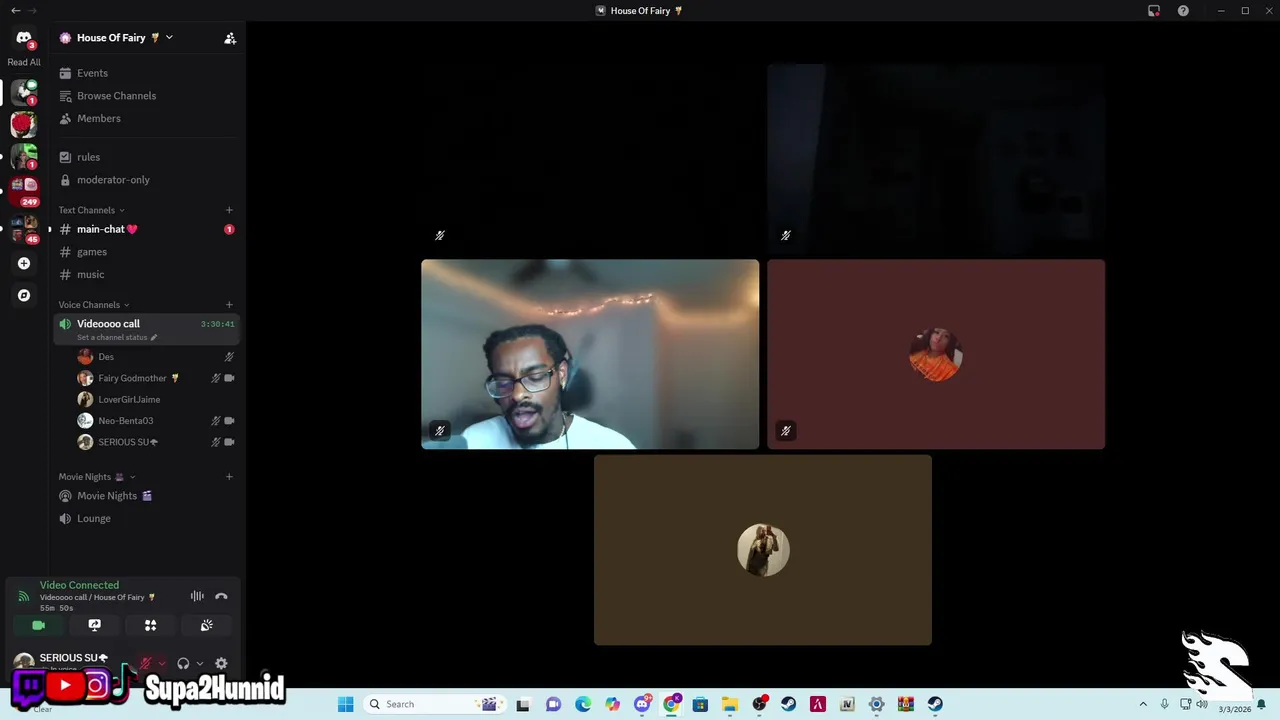Screen dimensions: 1280x720
Task: Join the Movie Nights stage channel
Action: coord(146,496)
